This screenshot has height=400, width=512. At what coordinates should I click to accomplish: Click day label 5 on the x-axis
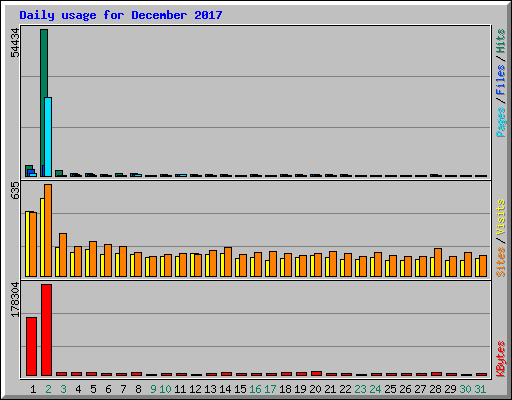coord(93,389)
